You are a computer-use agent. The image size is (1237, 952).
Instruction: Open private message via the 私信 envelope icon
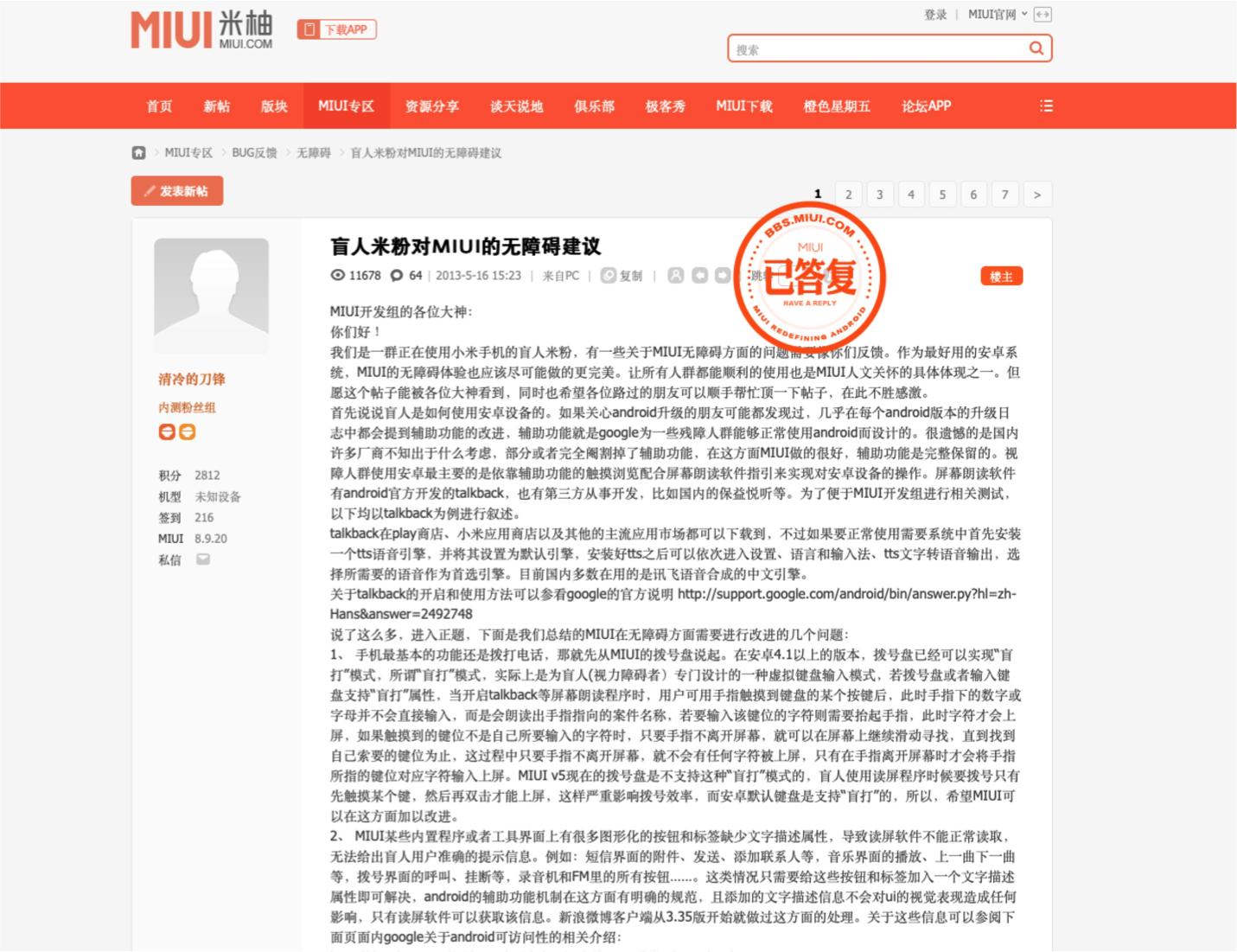204,559
